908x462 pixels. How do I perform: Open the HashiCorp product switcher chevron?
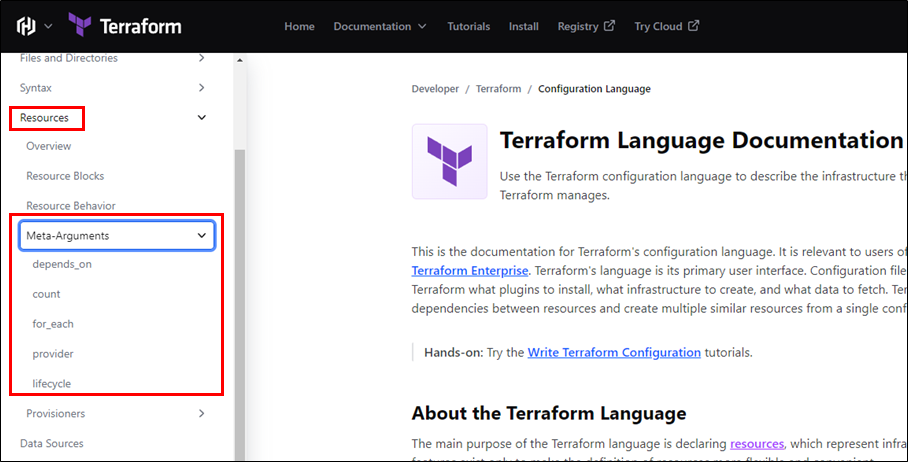tap(49, 26)
